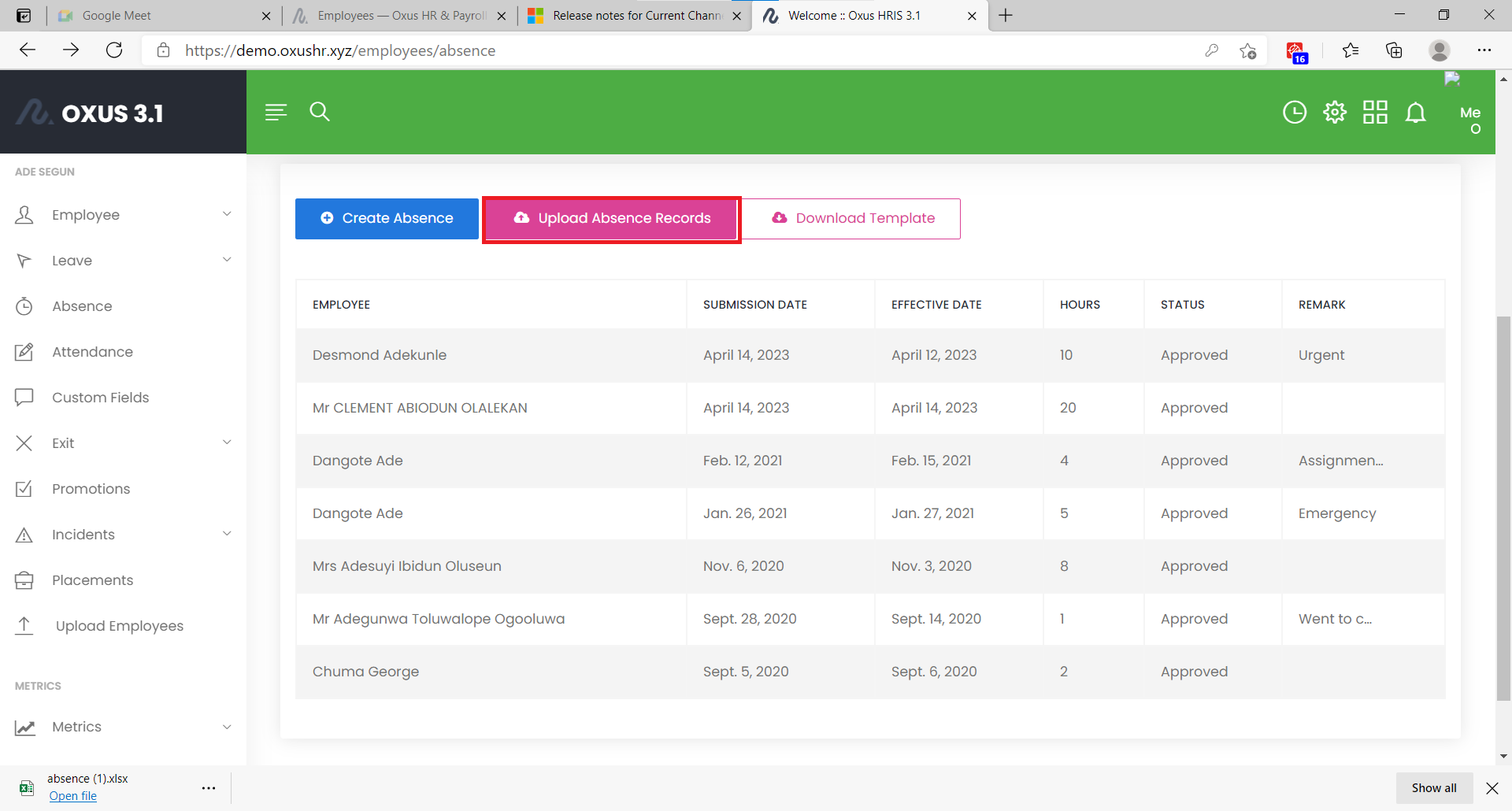Image resolution: width=1512 pixels, height=811 pixels.
Task: Toggle the sidebar hamburger menu icon
Action: pyautogui.click(x=276, y=113)
